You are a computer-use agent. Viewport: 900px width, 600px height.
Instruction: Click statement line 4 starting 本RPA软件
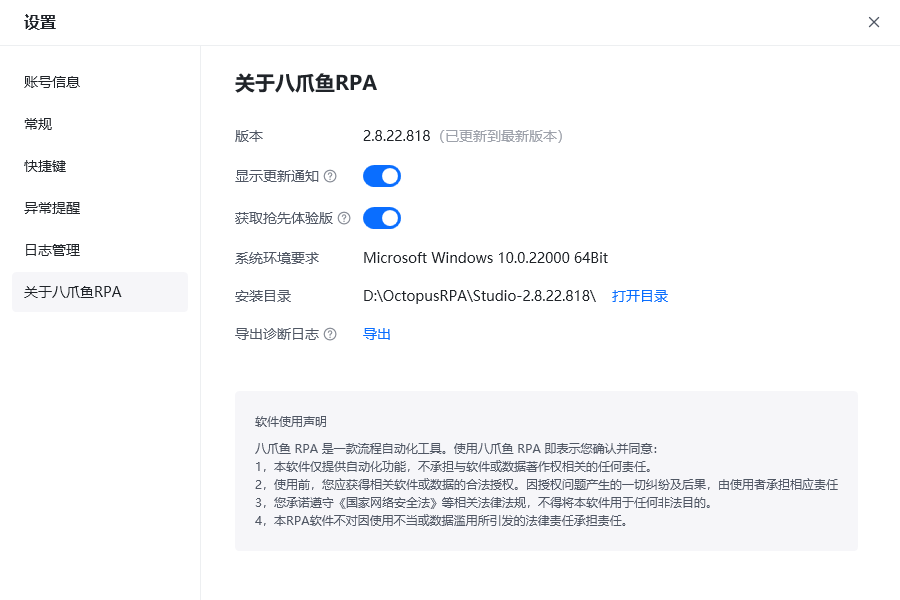click(x=442, y=521)
